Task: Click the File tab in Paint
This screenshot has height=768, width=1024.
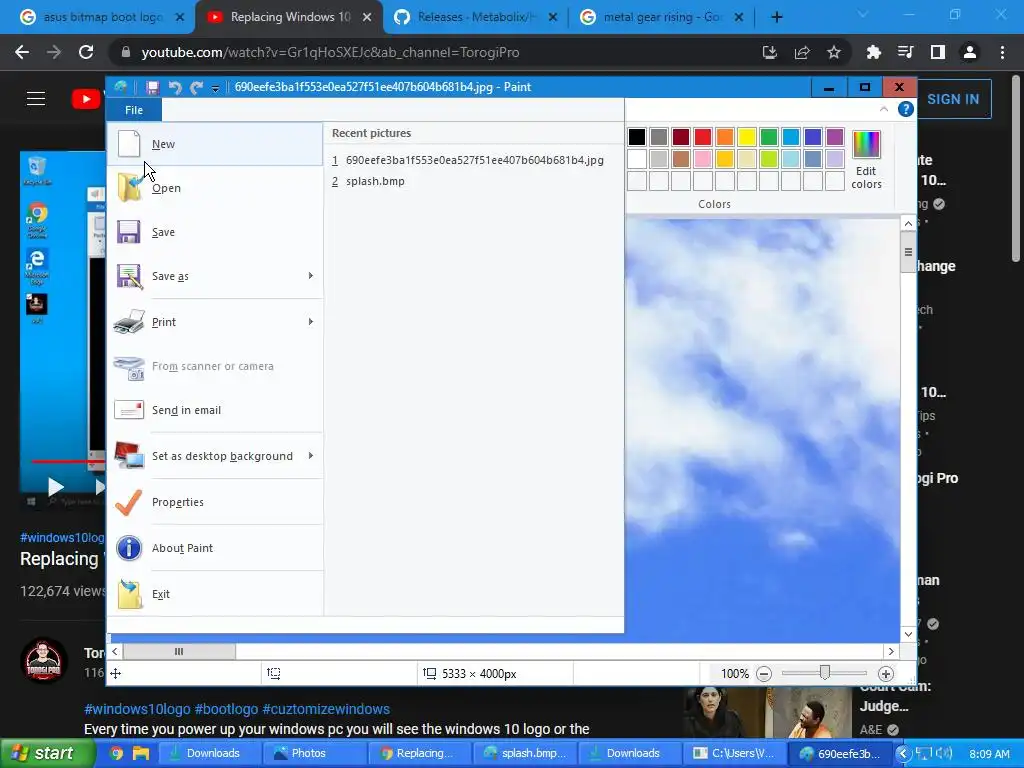Action: pyautogui.click(x=134, y=110)
